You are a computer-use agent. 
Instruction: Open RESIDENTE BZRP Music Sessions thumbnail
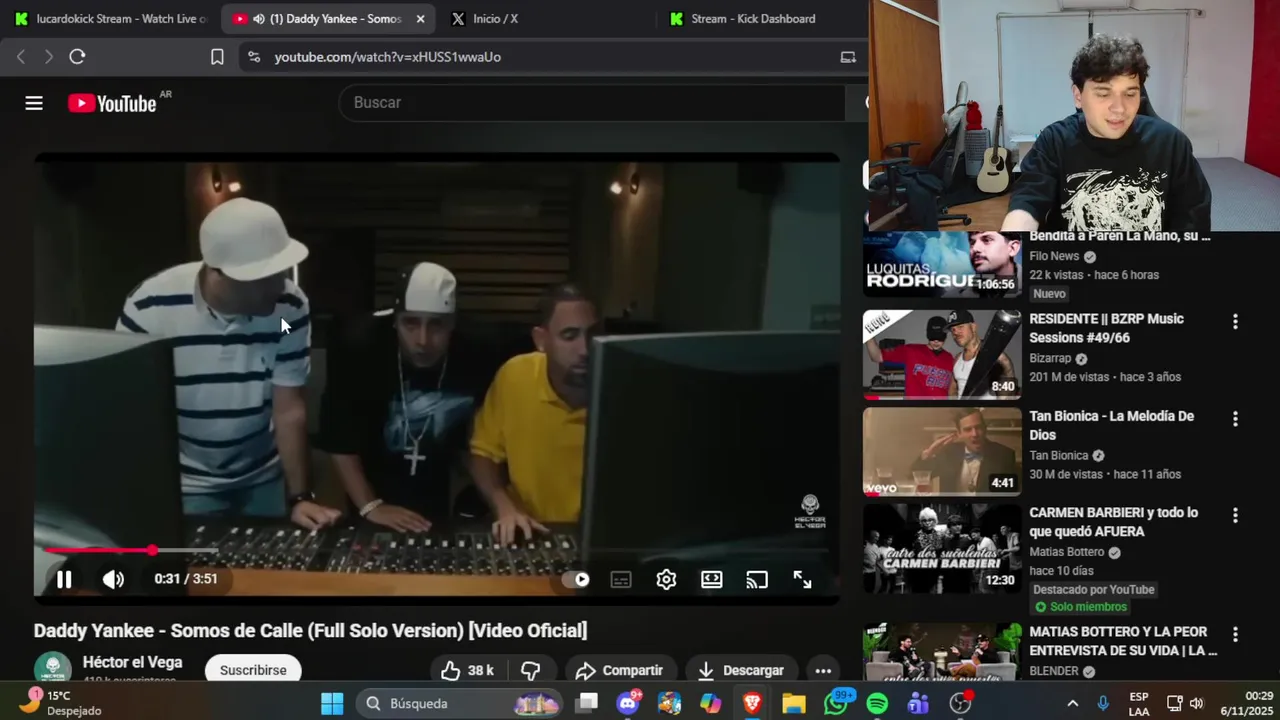tap(942, 355)
